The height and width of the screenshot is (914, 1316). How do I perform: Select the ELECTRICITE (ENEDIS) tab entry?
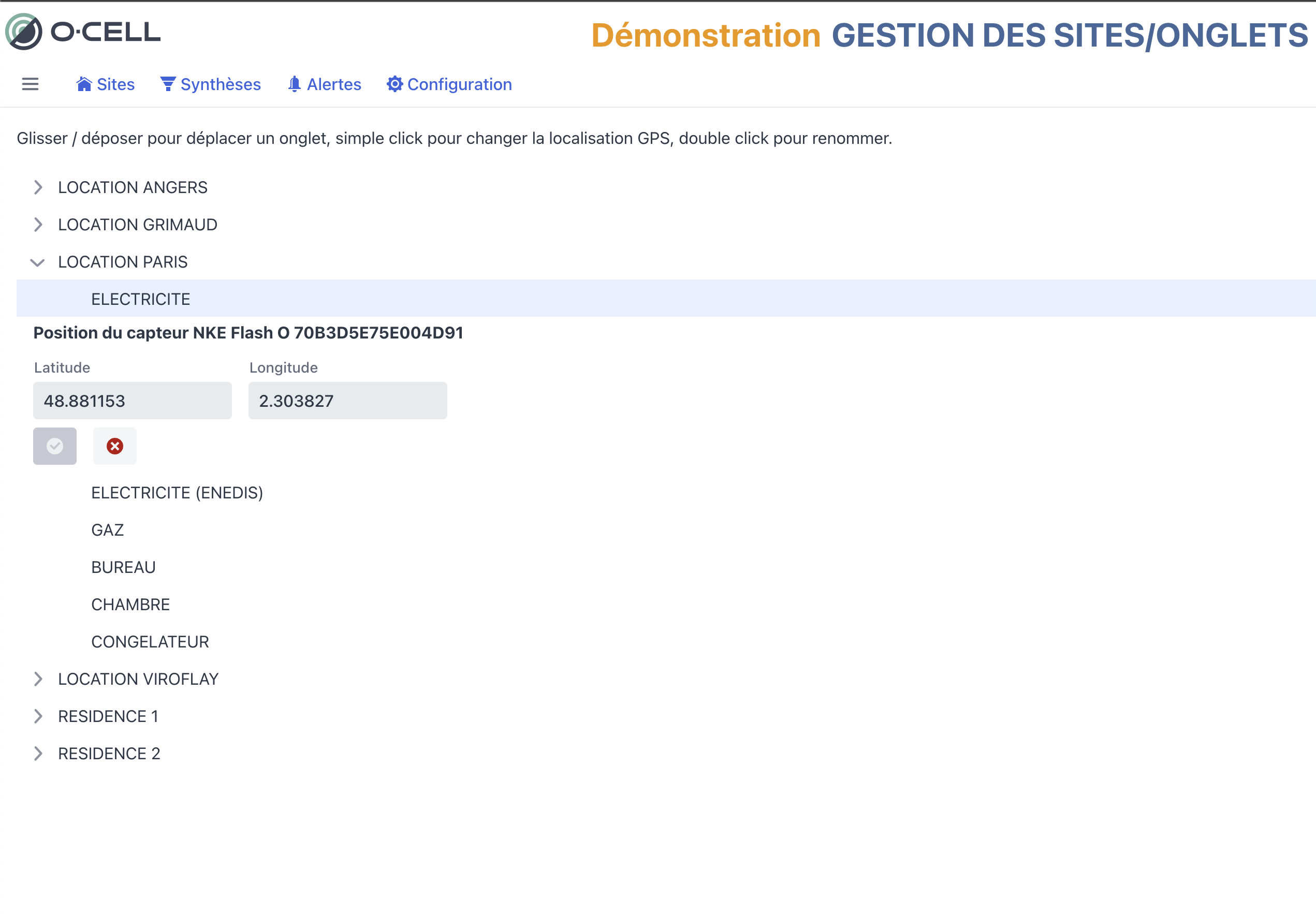(x=177, y=493)
